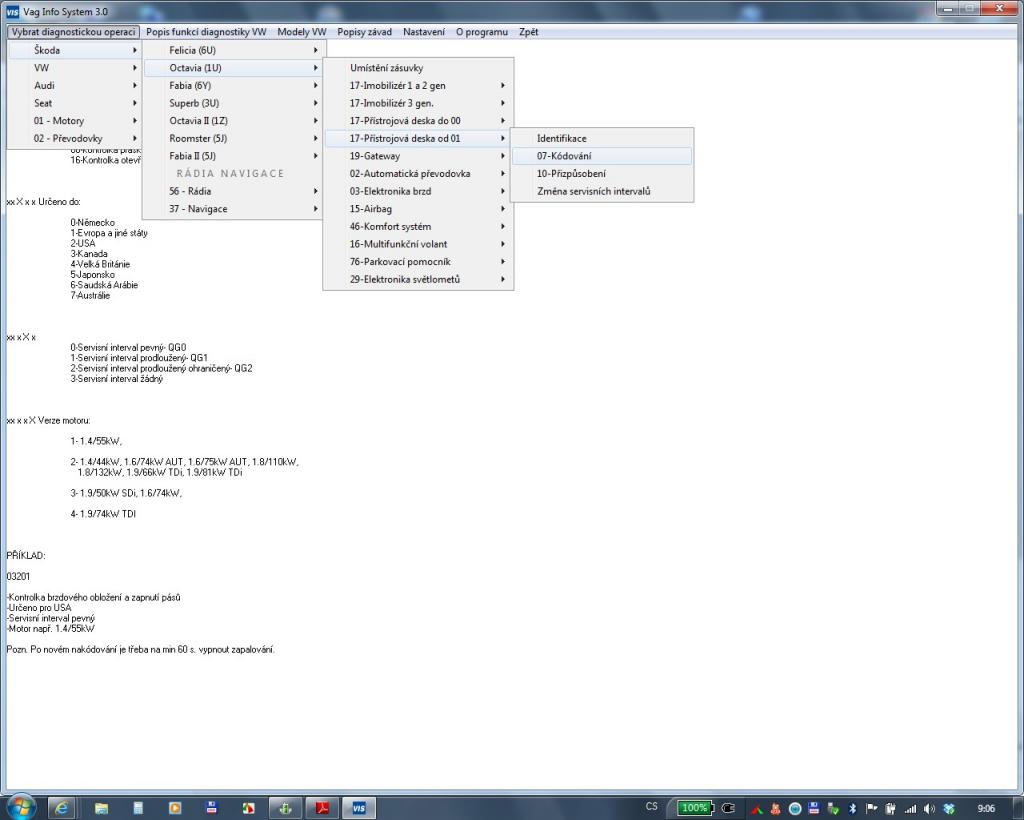
Task: Select the 10-Přizpůsobení menu item
Action: coord(602,174)
